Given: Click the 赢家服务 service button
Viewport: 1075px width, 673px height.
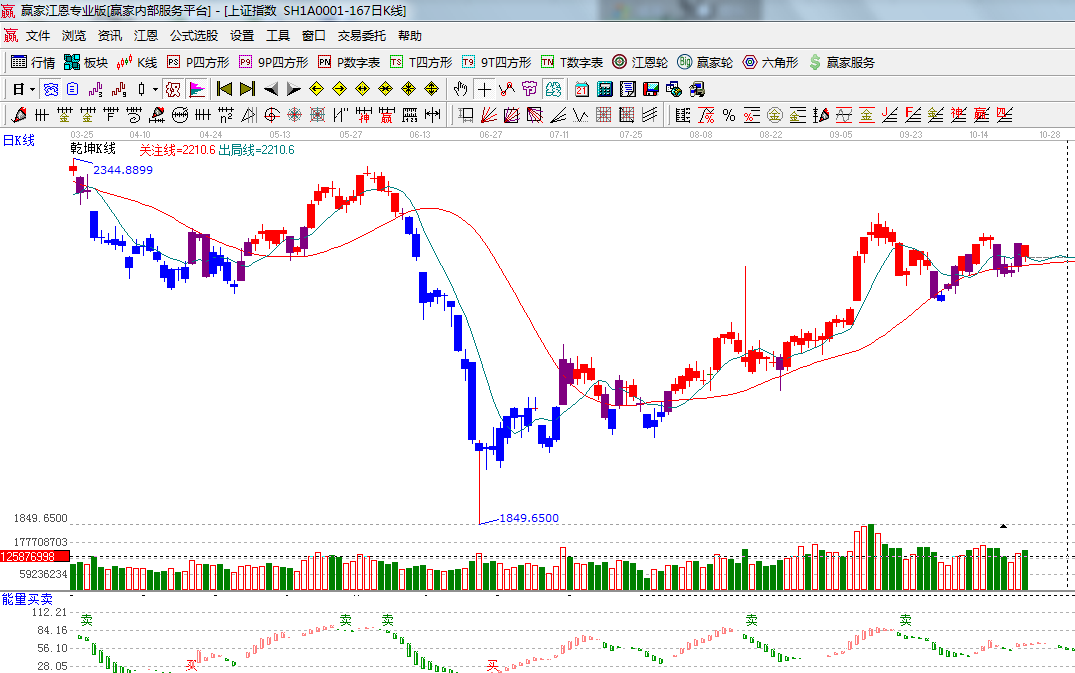Looking at the screenshot, I should click(x=841, y=62).
